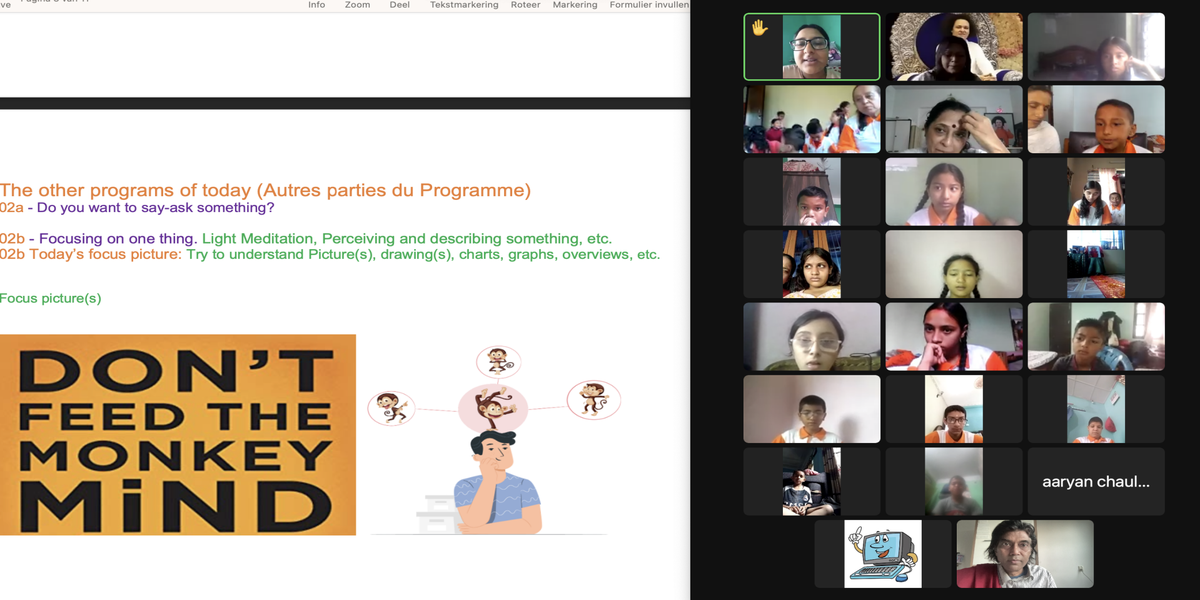This screenshot has height=600, width=1200.
Task: Click the raised hand icon on the speaker tile
Action: pyautogui.click(x=759, y=28)
